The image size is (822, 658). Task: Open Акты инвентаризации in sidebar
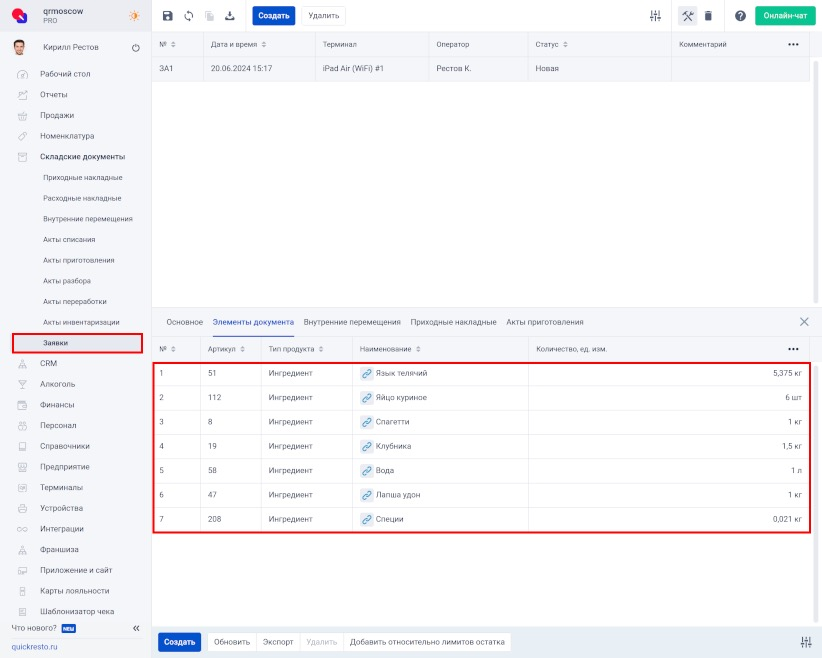coord(81,322)
